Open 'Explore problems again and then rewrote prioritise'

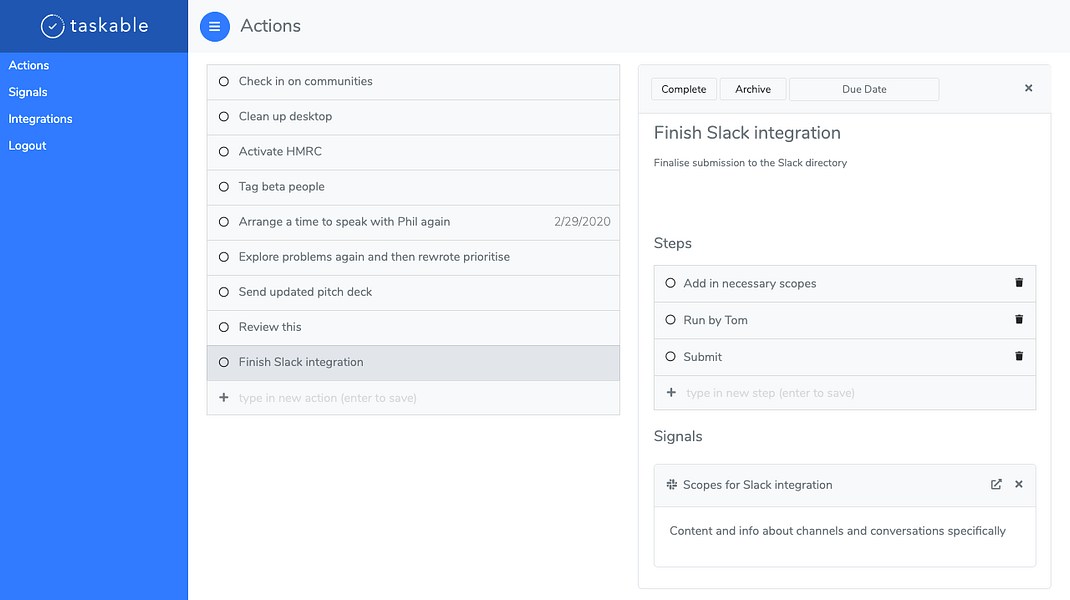(374, 257)
